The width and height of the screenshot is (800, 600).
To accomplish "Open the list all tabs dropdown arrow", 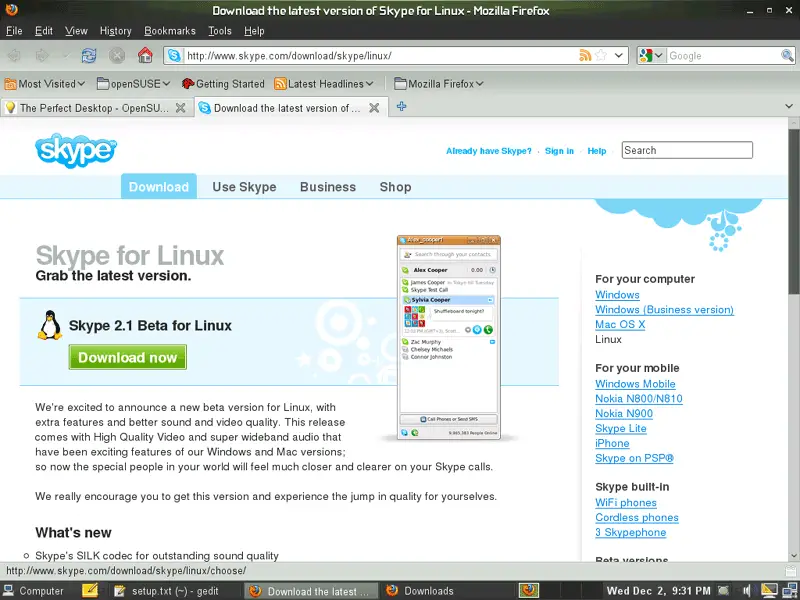I will click(789, 107).
